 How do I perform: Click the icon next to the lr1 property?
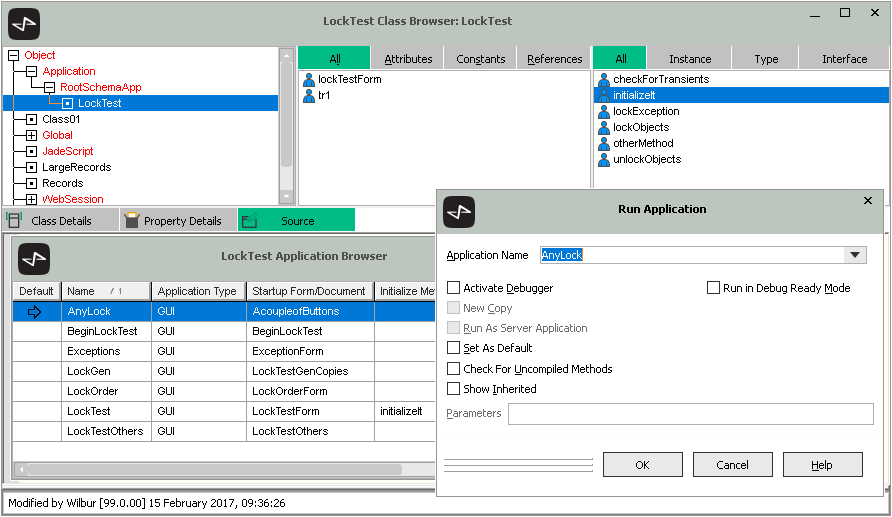click(309, 96)
